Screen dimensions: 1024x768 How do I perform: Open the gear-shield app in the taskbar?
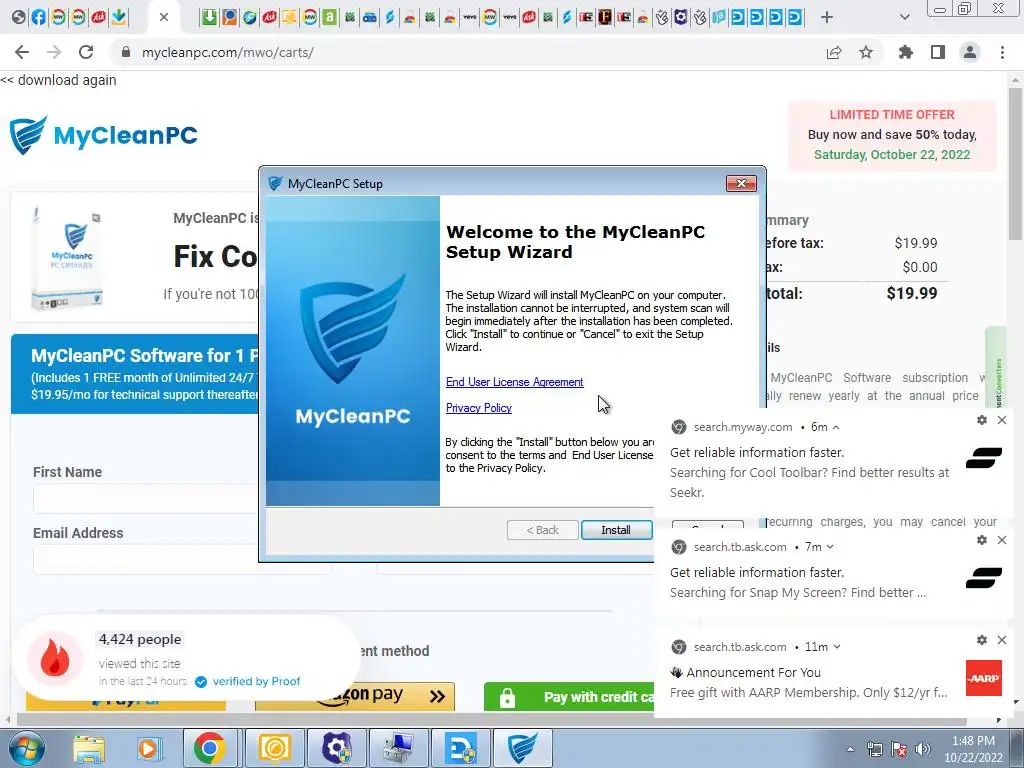(337, 748)
